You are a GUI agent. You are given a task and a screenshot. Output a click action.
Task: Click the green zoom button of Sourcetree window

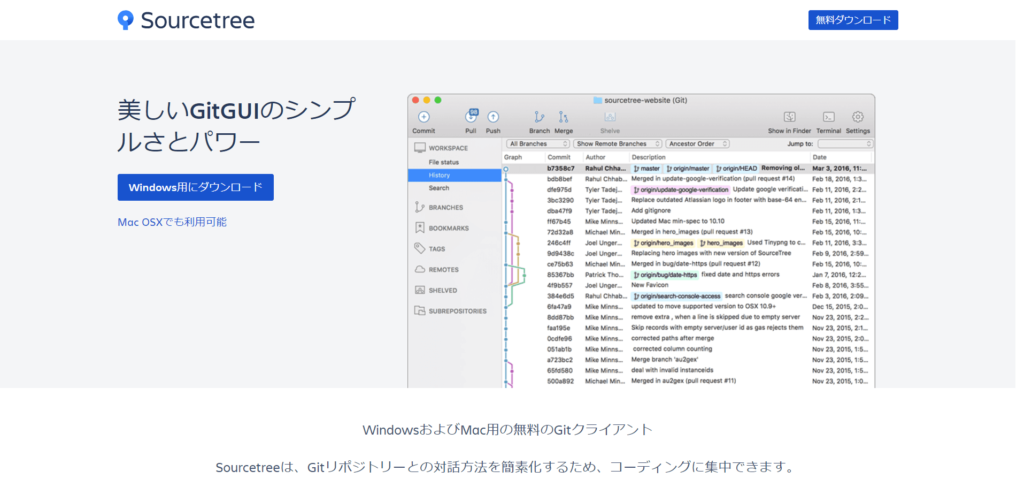[x=438, y=100]
